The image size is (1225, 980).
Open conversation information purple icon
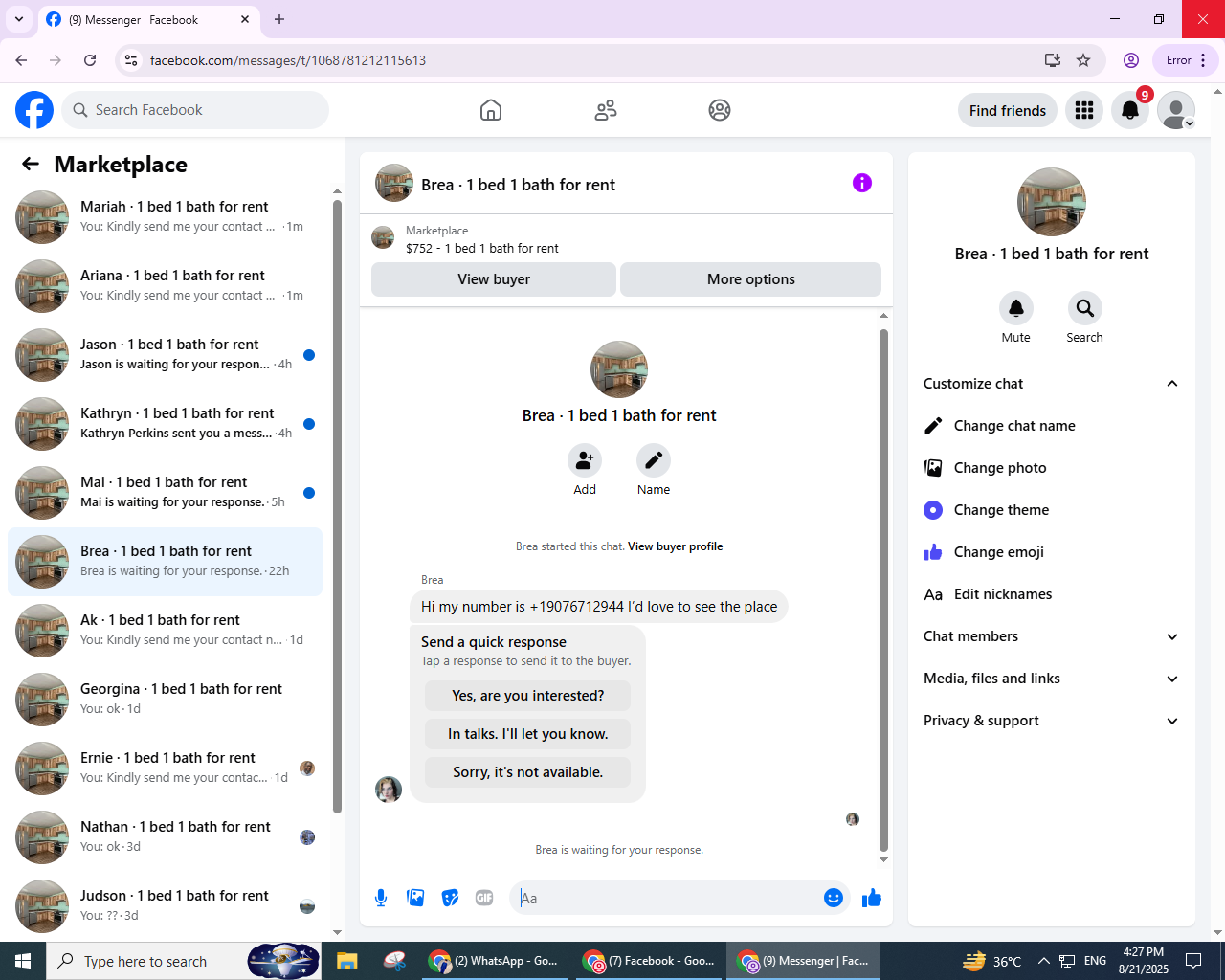click(x=862, y=183)
